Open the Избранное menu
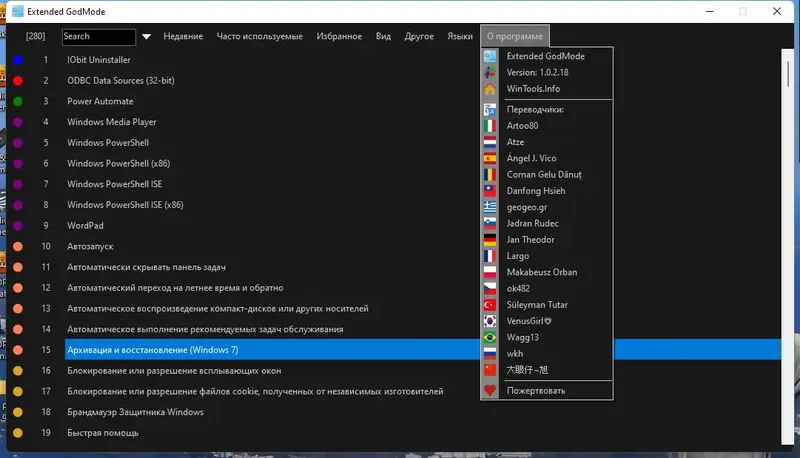800x458 pixels. pyautogui.click(x=339, y=36)
